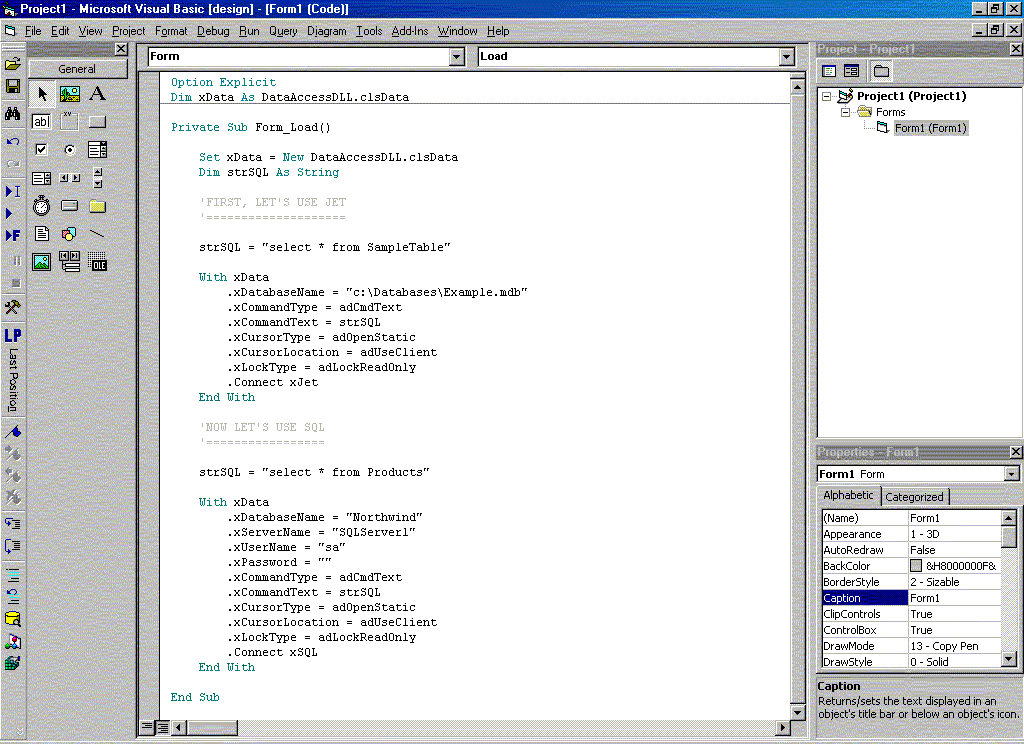Viewport: 1024px width, 744px height.
Task: Select the DirListBox folder tool
Action: (x=97, y=206)
